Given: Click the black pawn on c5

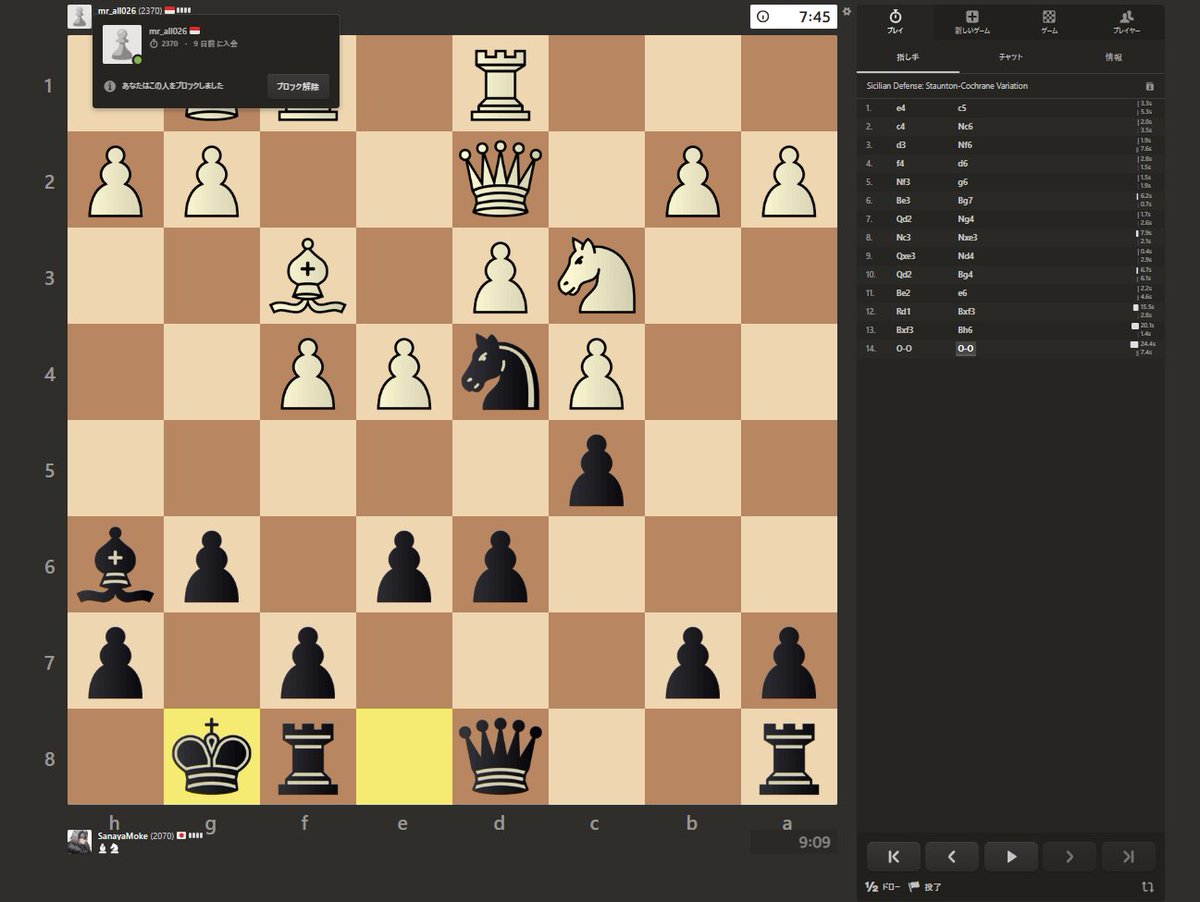Looking at the screenshot, I should click(x=597, y=468).
